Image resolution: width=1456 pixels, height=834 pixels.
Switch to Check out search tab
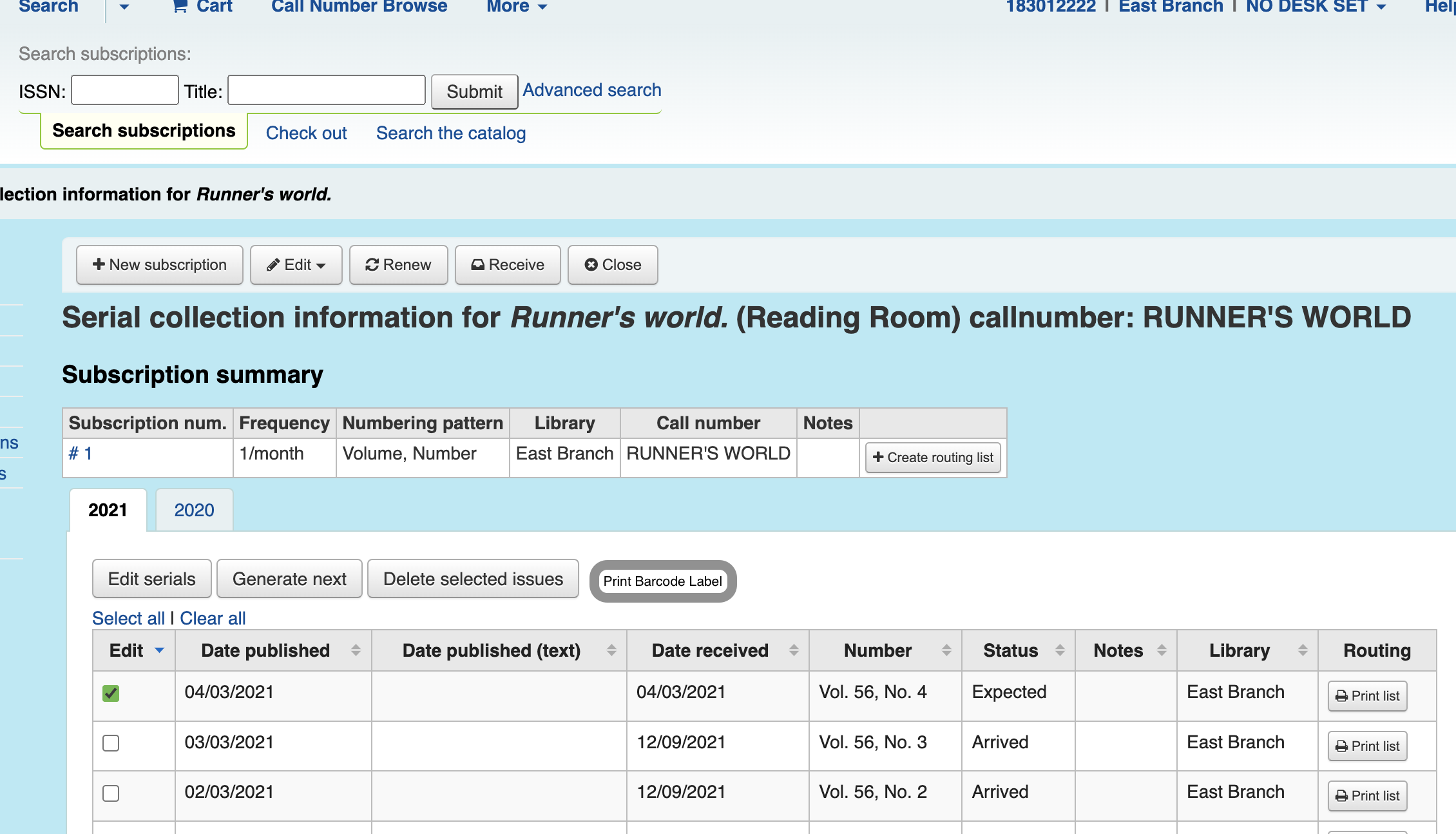click(306, 133)
